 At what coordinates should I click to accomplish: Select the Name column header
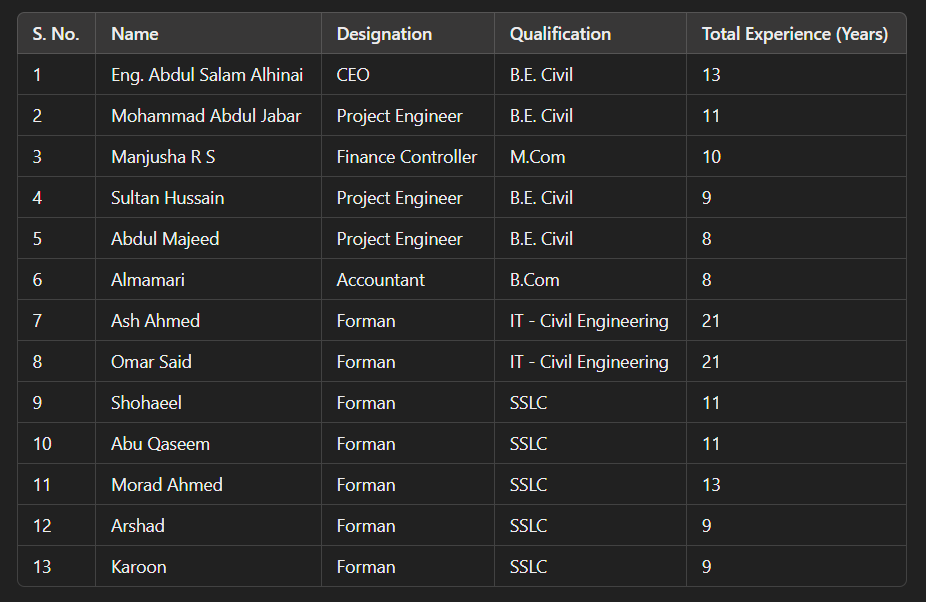pos(135,34)
